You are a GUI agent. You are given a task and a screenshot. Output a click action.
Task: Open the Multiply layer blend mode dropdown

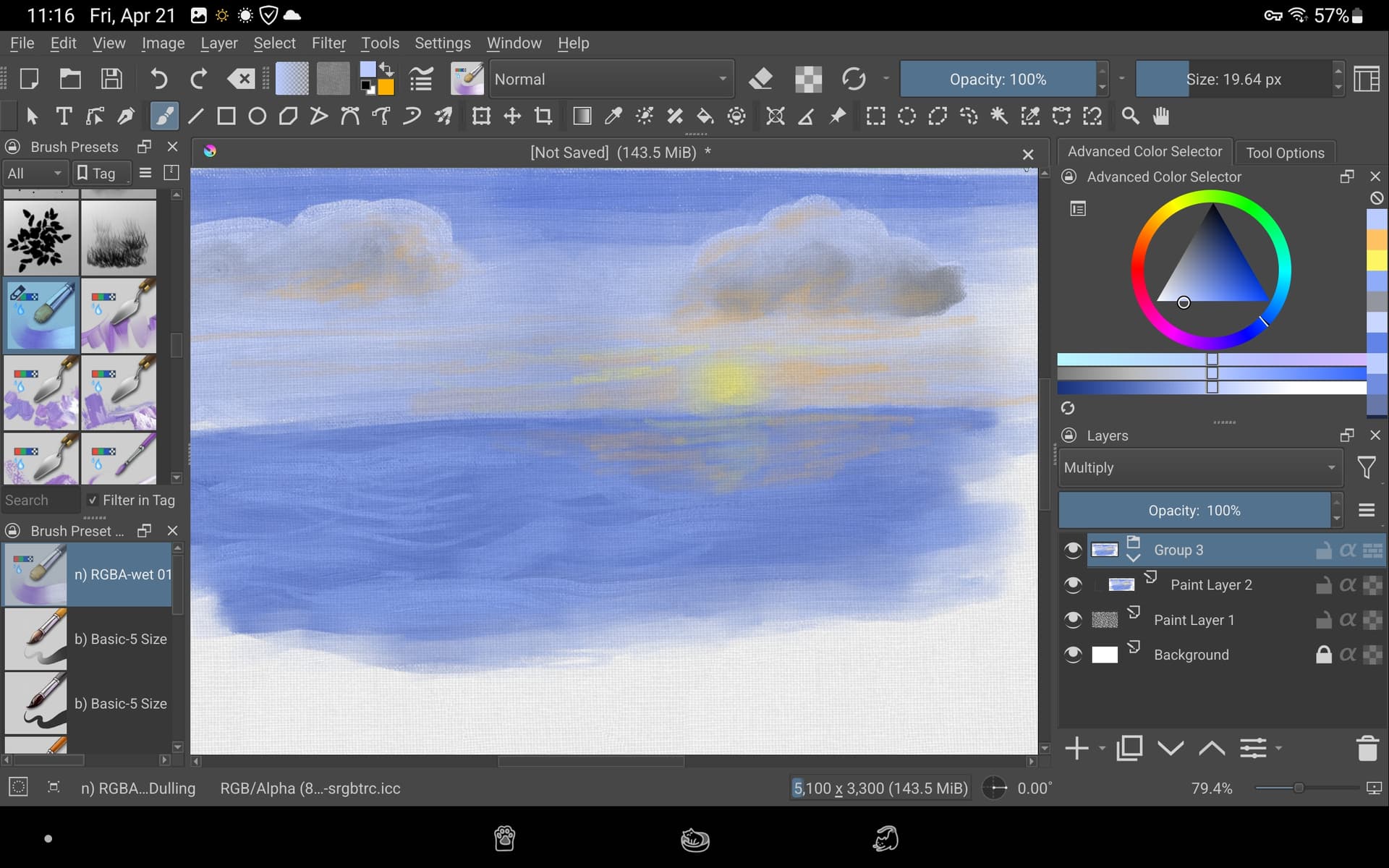tap(1199, 468)
